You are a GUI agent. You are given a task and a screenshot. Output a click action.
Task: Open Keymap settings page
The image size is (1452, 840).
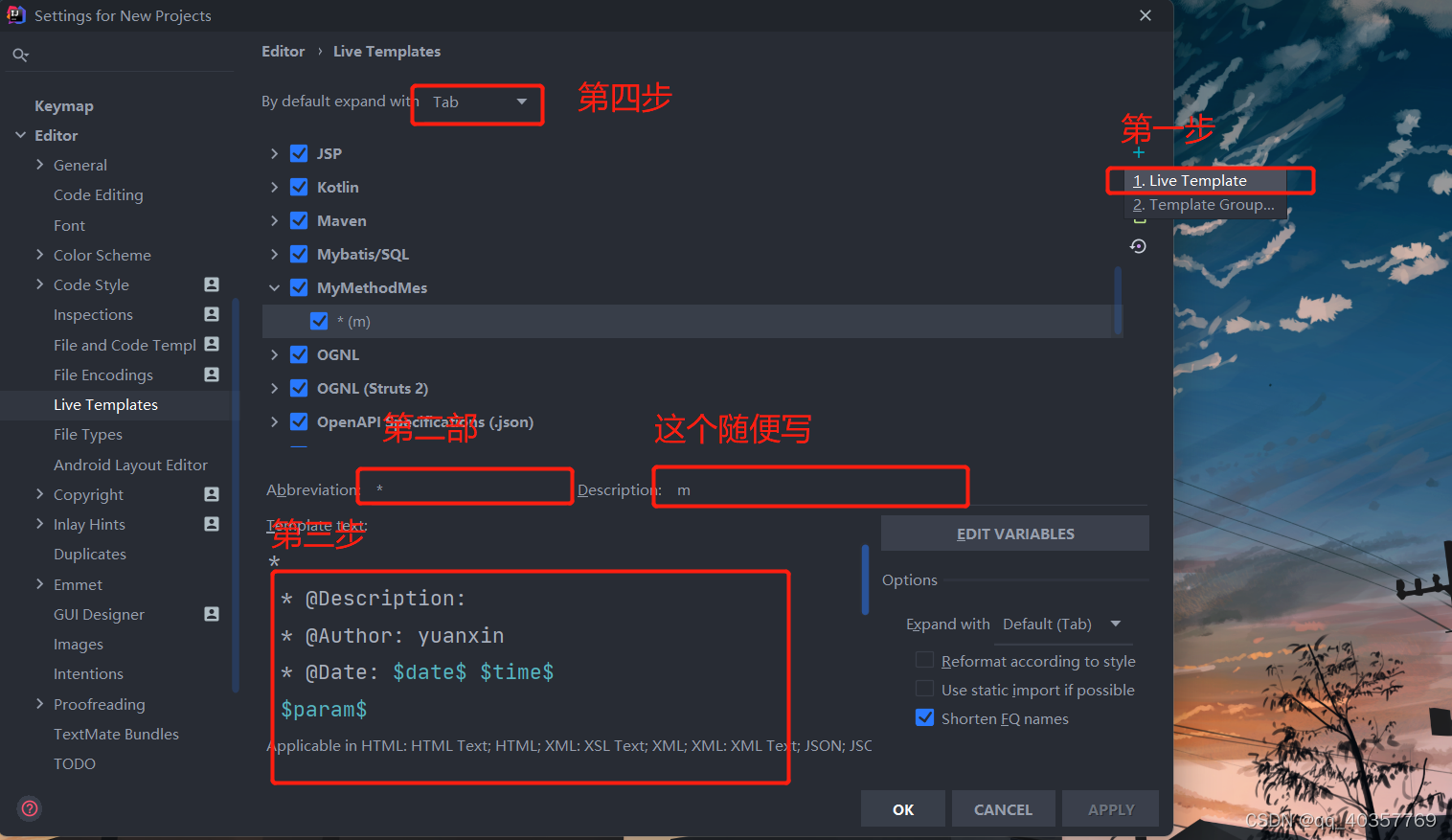[64, 105]
